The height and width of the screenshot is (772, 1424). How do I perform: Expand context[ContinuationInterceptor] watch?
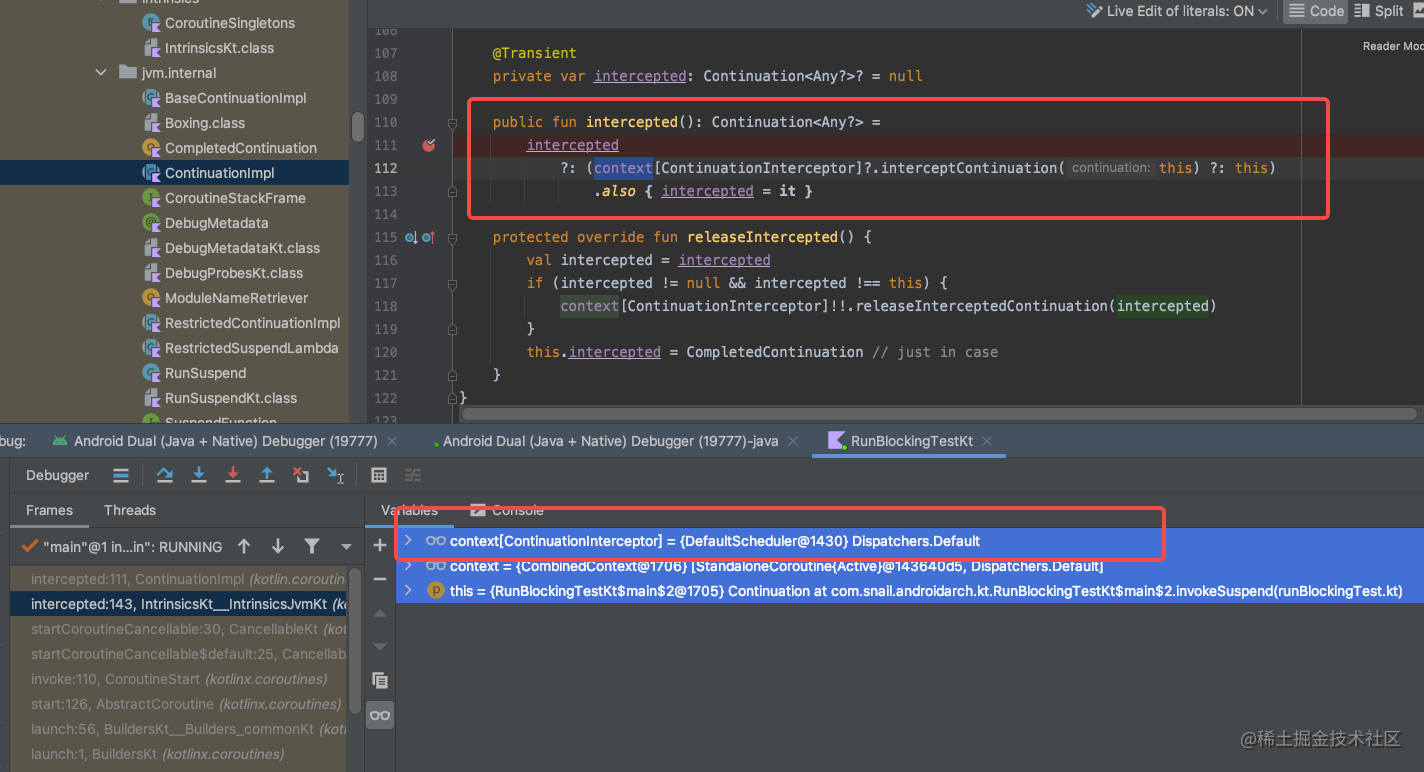(407, 541)
